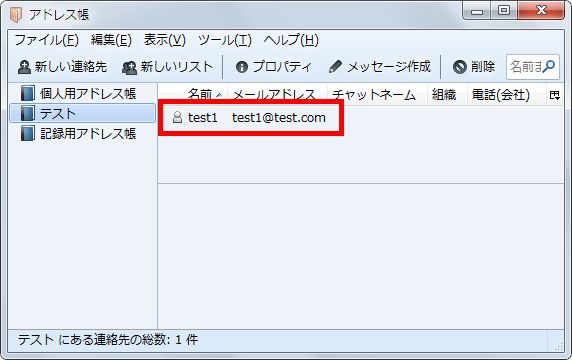The width and height of the screenshot is (572, 360).
Task: Click the 新しい連絡先 toolbar button
Action: point(62,67)
